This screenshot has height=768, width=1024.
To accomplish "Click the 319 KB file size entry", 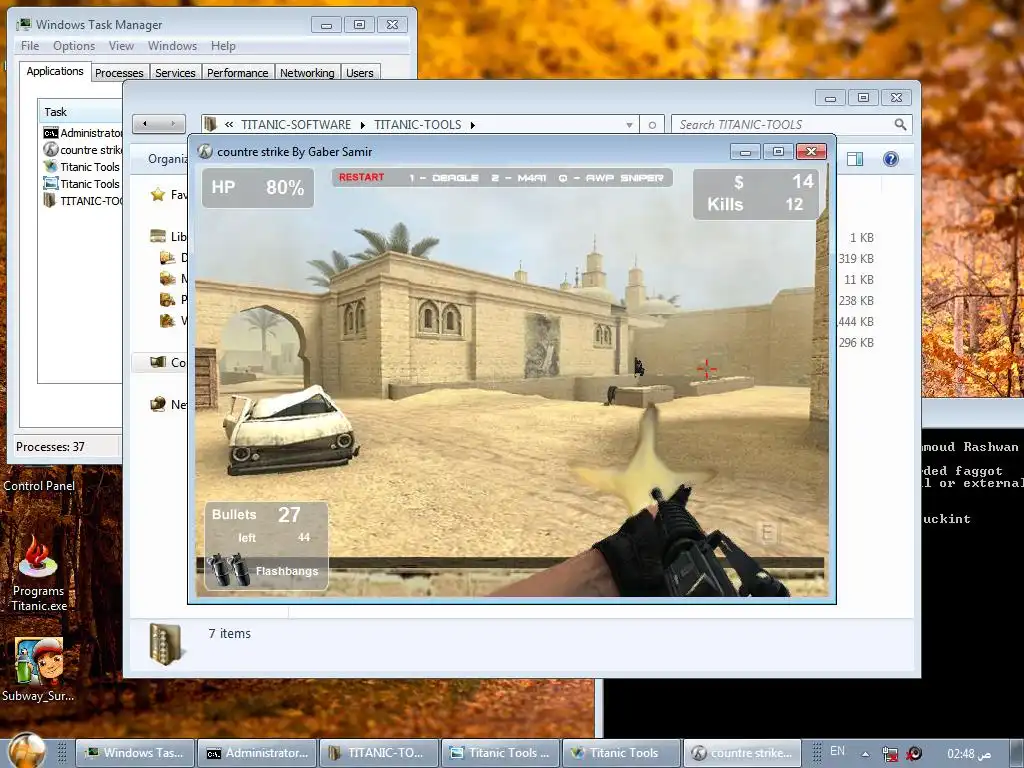I will (856, 259).
